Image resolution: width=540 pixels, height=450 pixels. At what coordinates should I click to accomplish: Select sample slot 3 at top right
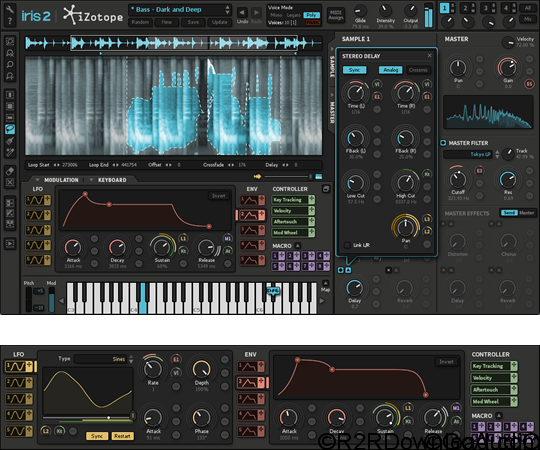tap(486, 8)
